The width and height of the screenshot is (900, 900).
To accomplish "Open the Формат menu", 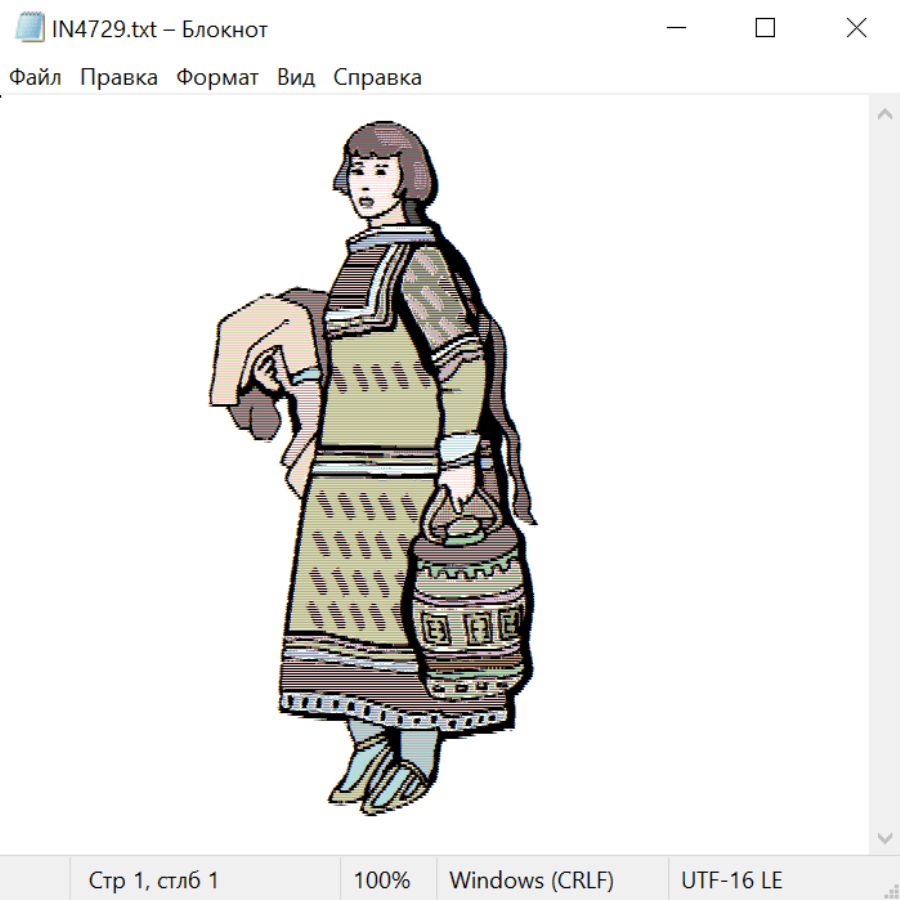I will (x=217, y=78).
